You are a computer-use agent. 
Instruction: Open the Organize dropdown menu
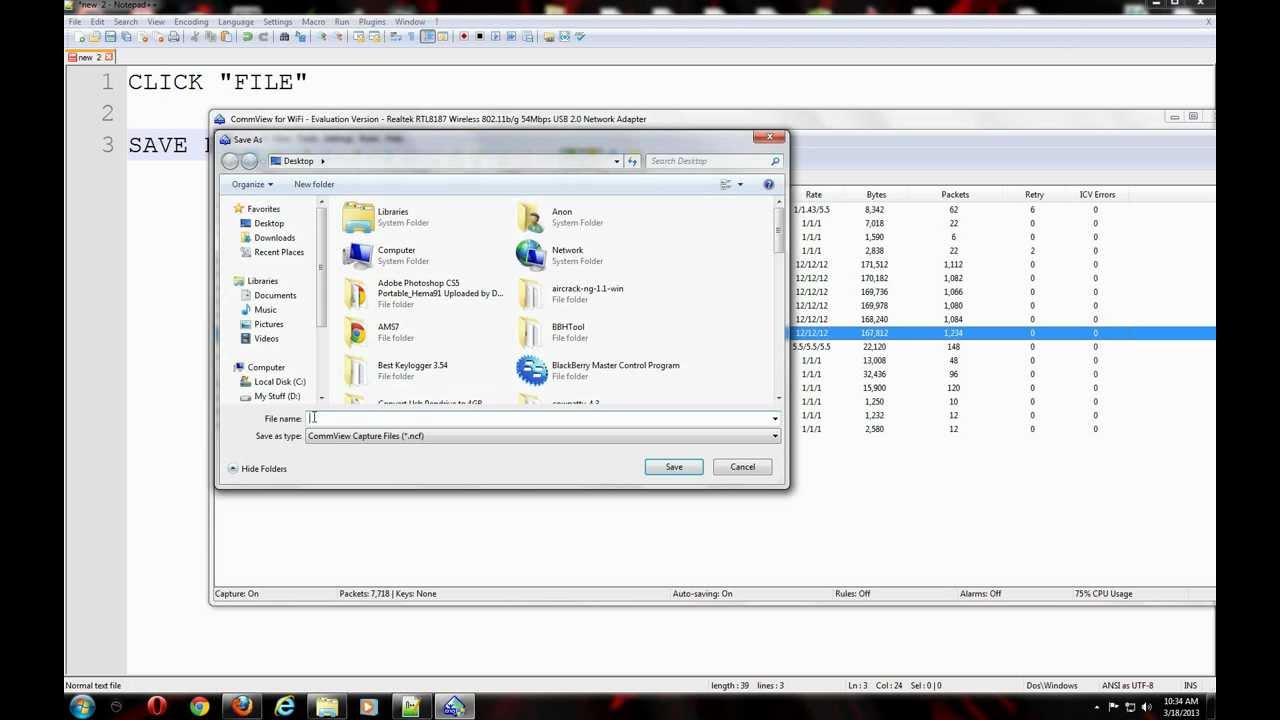[252, 184]
